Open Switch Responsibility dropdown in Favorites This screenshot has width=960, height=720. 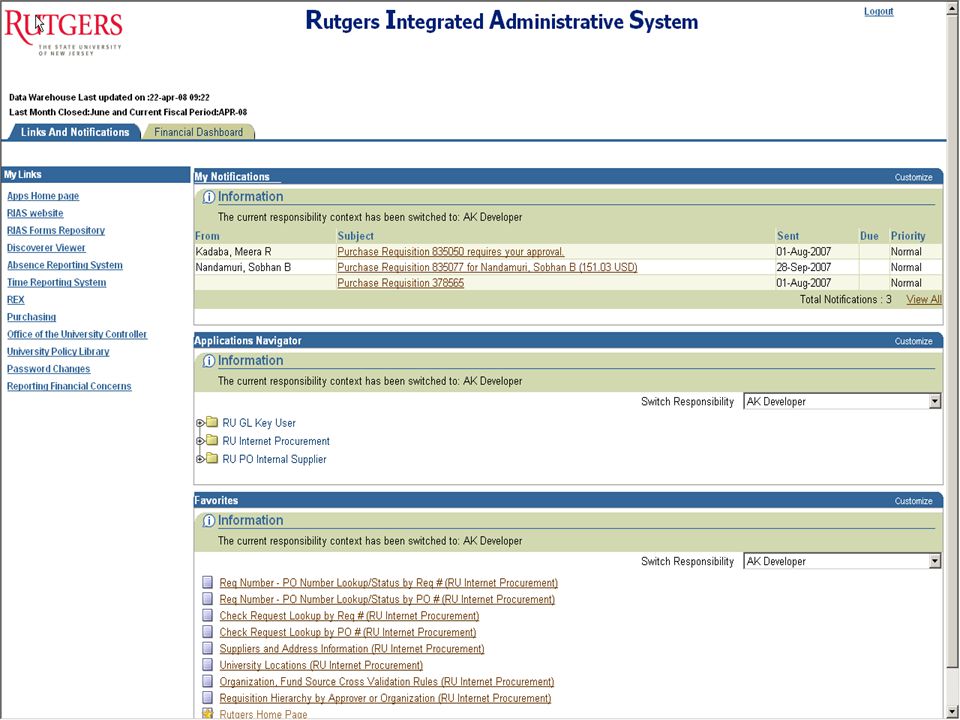point(842,561)
